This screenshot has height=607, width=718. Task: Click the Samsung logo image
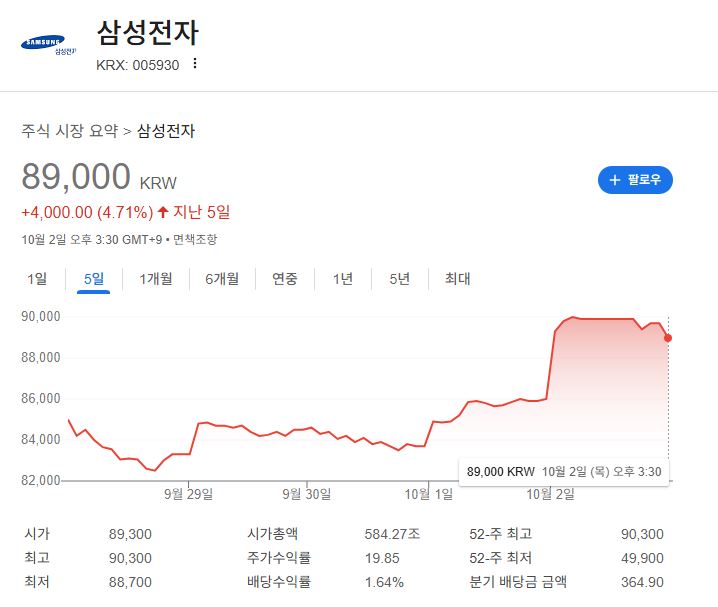tap(45, 45)
